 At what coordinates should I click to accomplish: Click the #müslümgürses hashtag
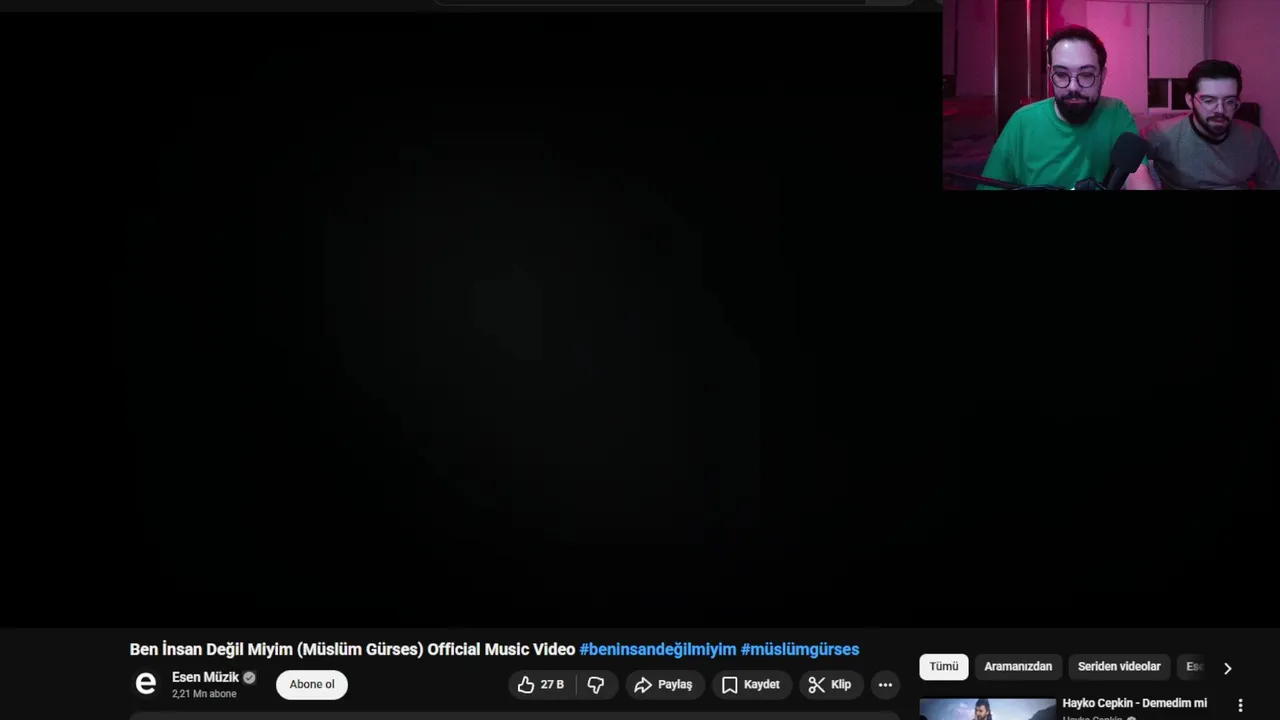point(800,649)
